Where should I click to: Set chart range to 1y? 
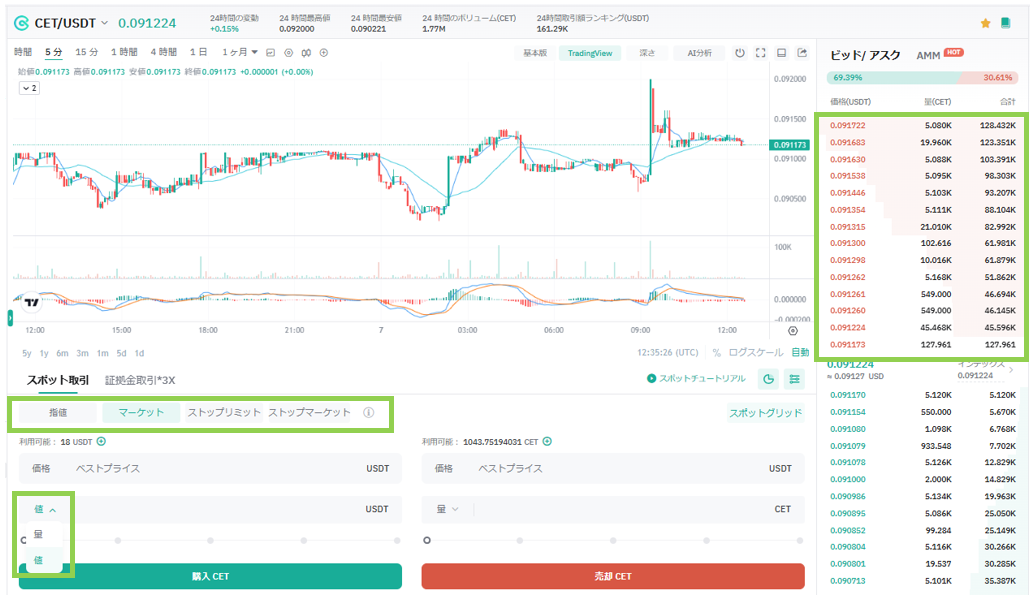click(44, 353)
